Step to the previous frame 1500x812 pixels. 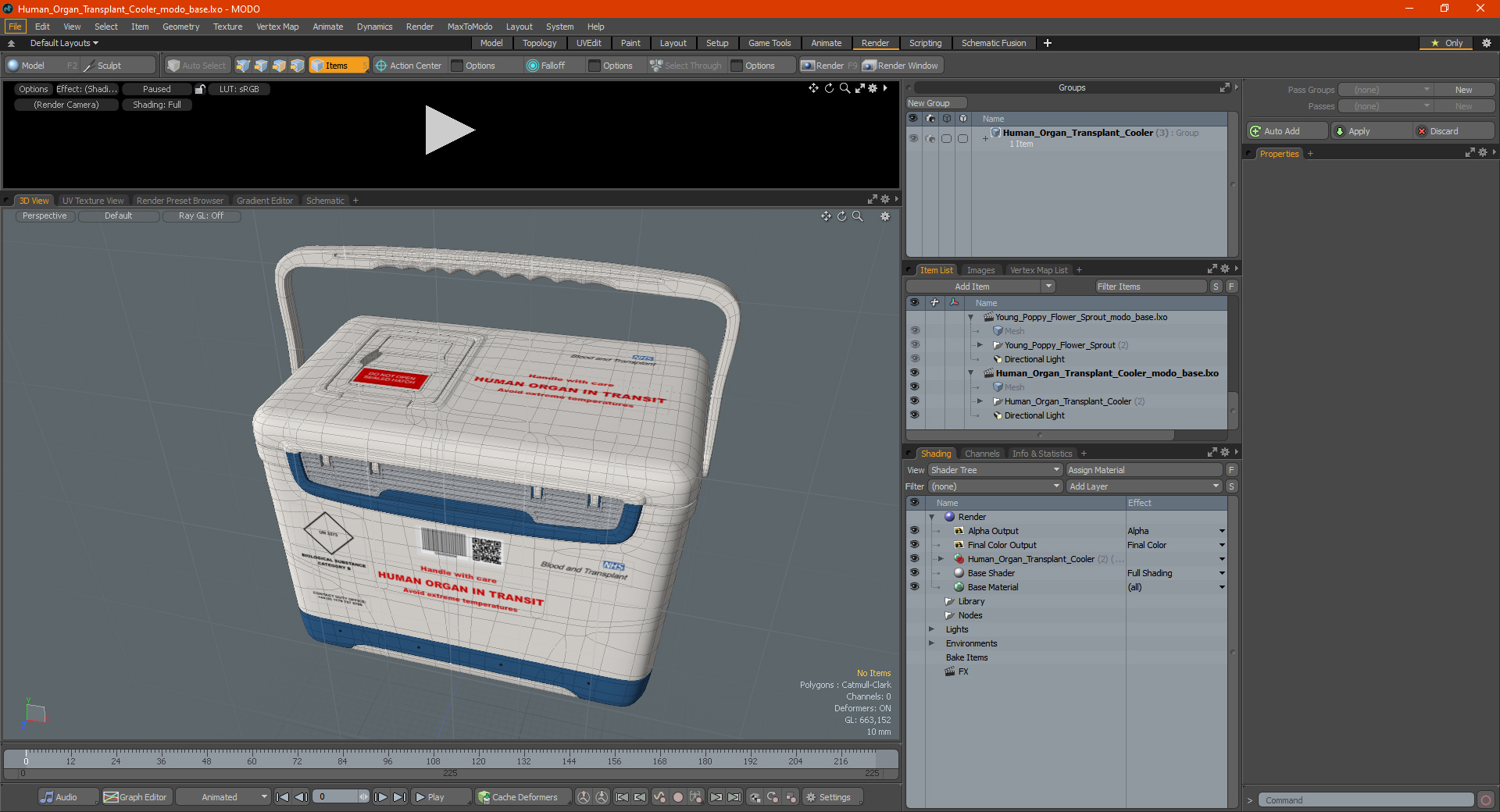(301, 797)
